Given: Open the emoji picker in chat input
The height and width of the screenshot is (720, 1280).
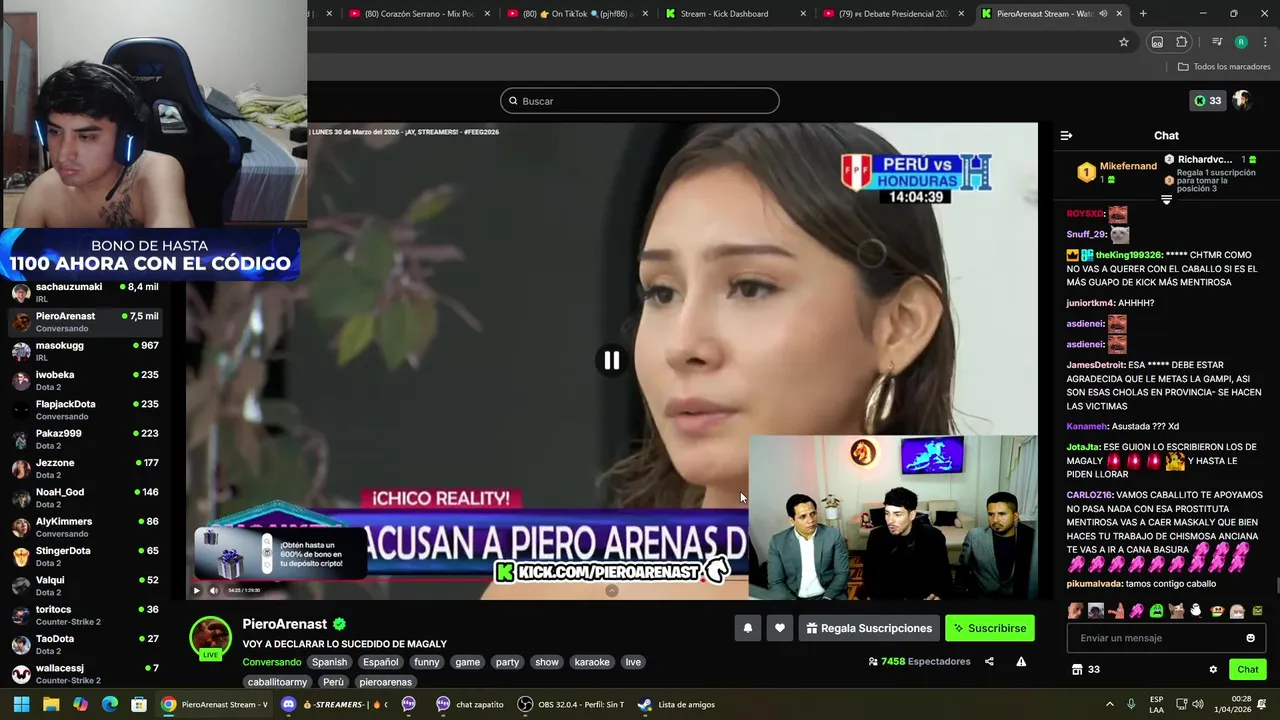Looking at the screenshot, I should pyautogui.click(x=1250, y=638).
